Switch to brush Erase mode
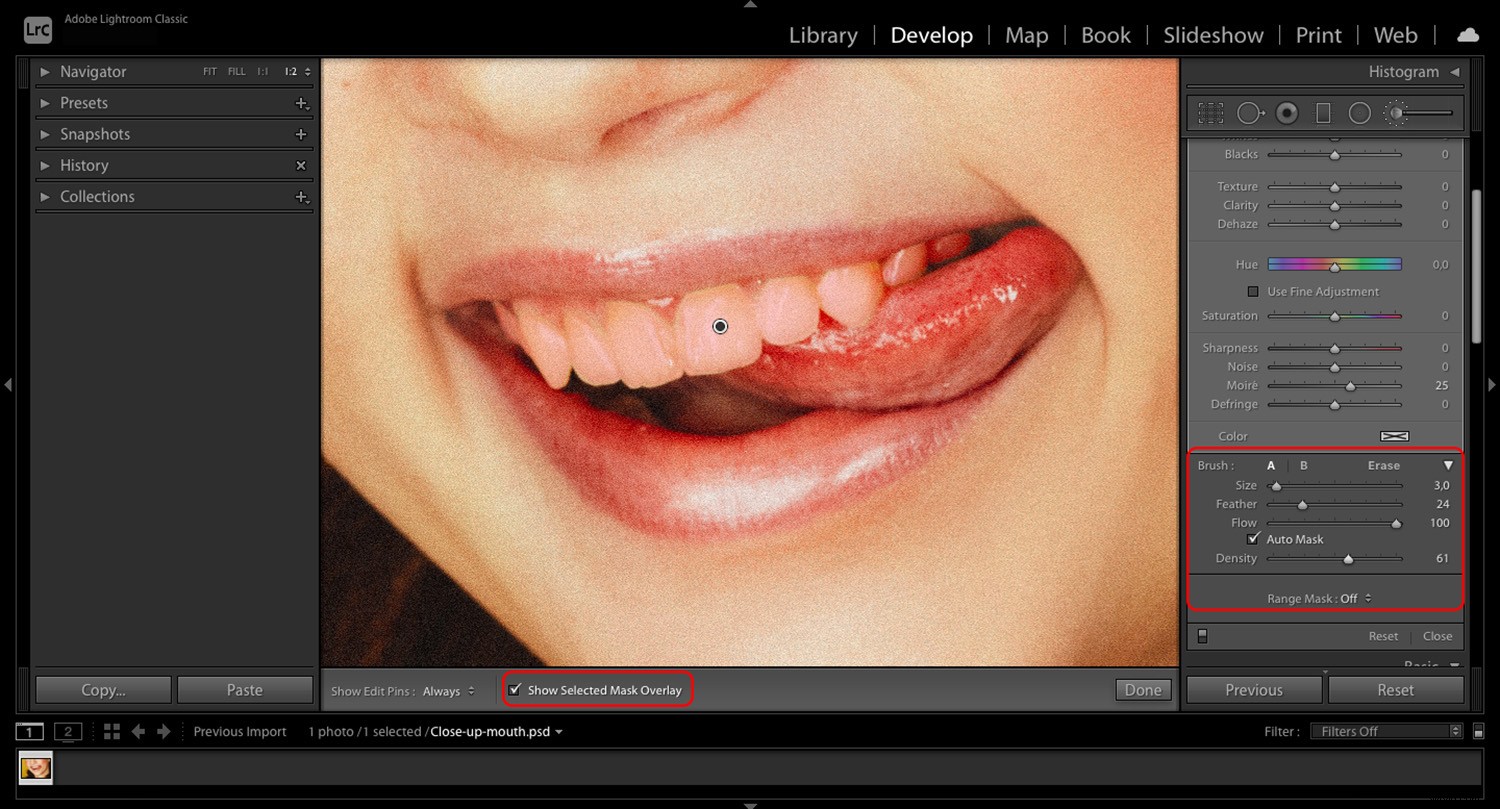This screenshot has width=1500, height=809. click(x=1383, y=465)
